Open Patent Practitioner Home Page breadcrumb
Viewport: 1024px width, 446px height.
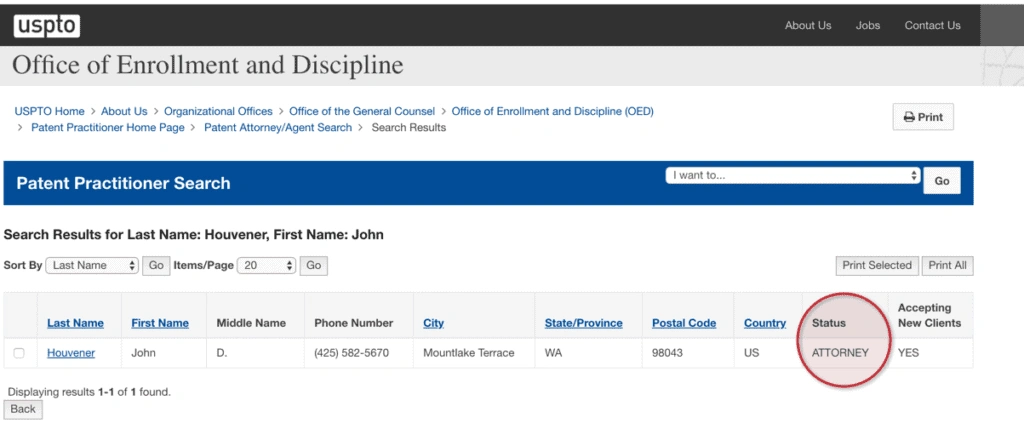108,127
